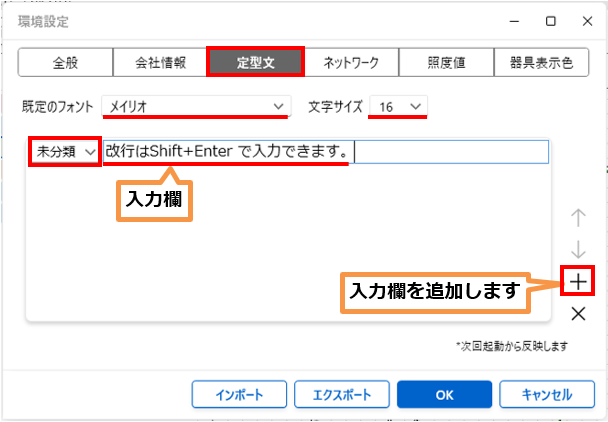Switch to the 照度値 tab
608x422 pixels.
coord(446,62)
